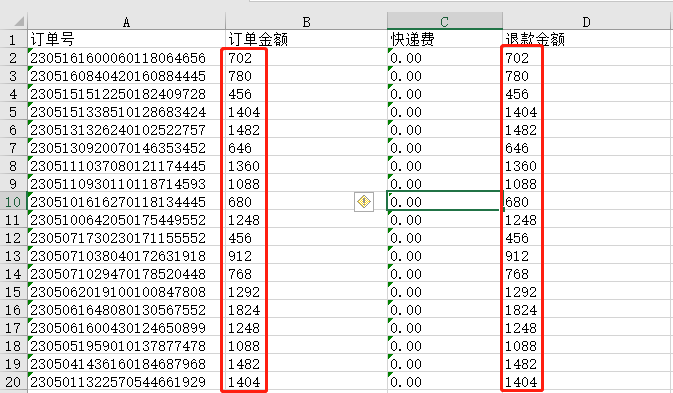
Task: Click refund amount 1360 in column D
Action: coord(586,166)
